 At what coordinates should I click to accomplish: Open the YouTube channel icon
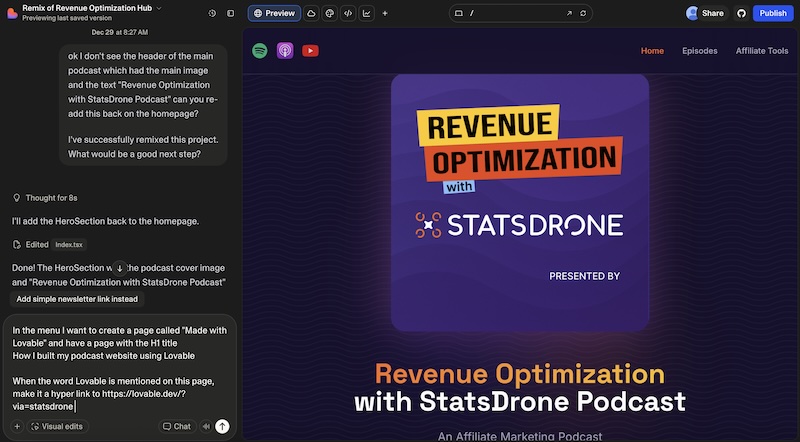(310, 51)
